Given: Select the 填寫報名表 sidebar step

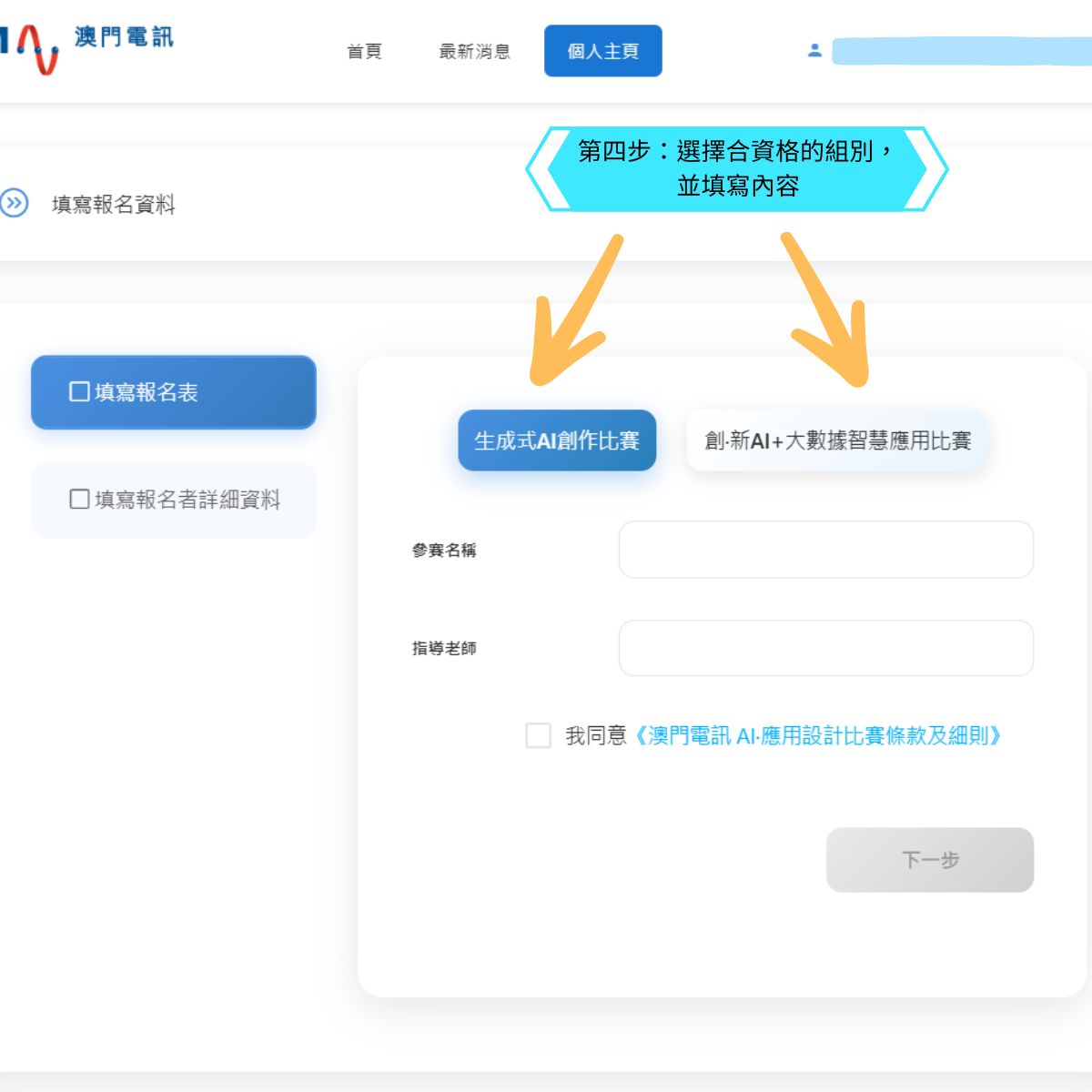Looking at the screenshot, I should [173, 392].
